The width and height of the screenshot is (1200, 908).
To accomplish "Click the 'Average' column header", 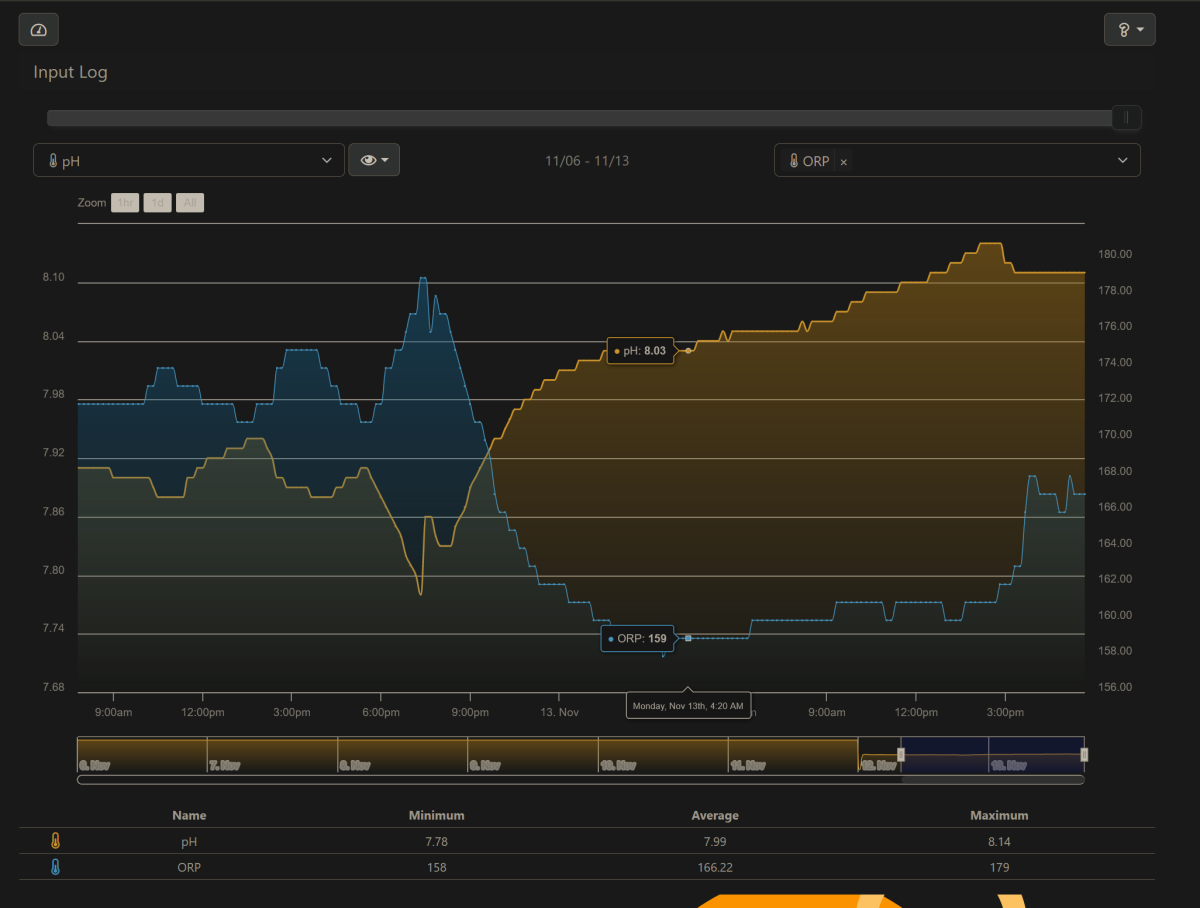I will click(x=715, y=816).
